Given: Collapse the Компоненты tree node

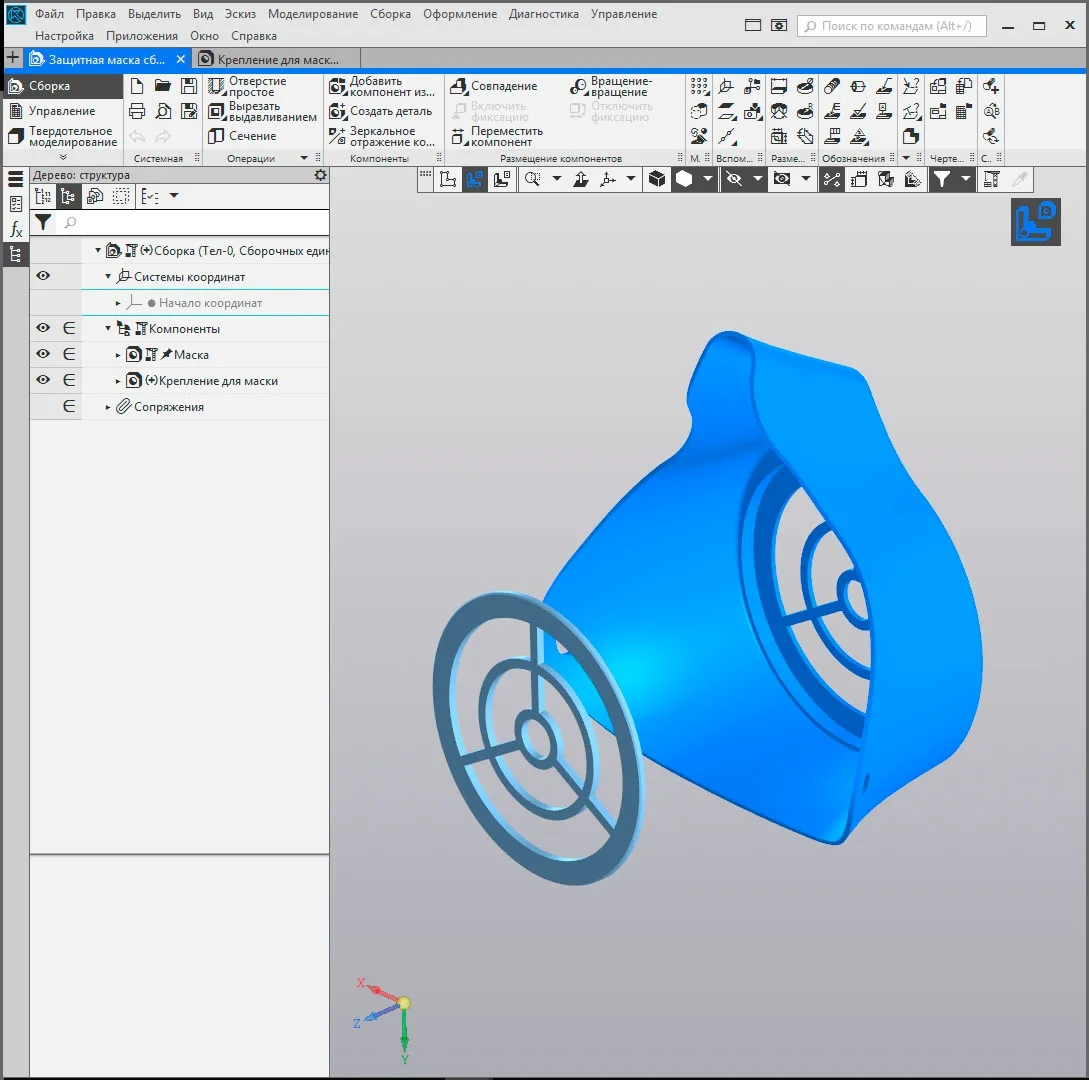Looking at the screenshot, I should tap(109, 329).
